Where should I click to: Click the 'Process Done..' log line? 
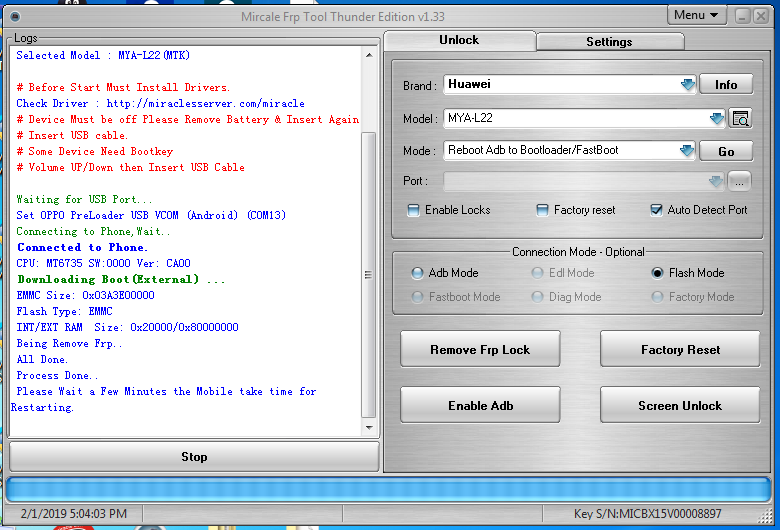[57, 375]
